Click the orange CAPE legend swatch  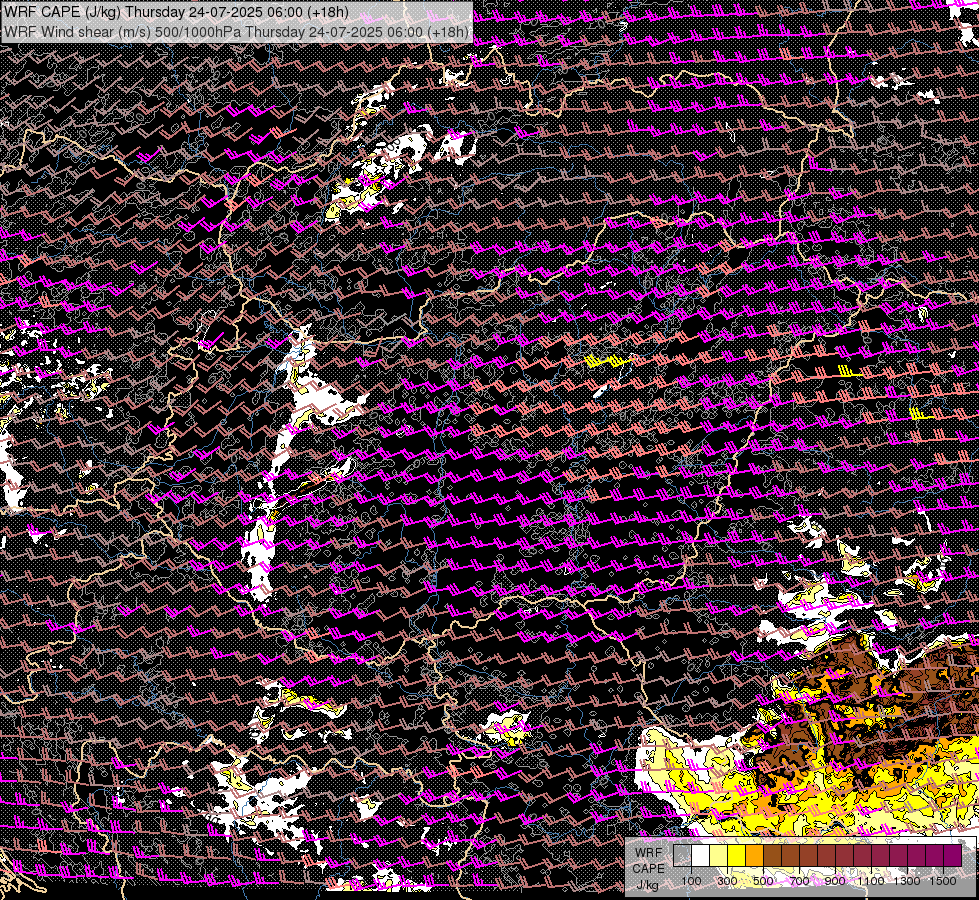754,856
